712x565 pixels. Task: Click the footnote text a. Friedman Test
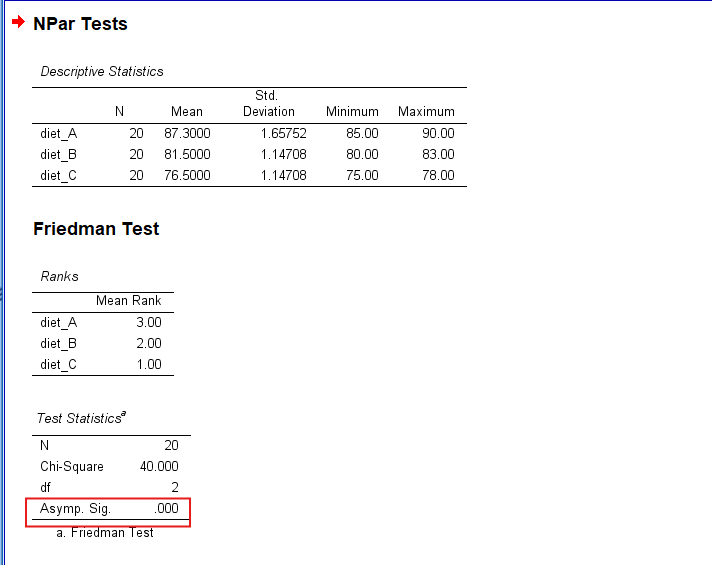(x=105, y=533)
